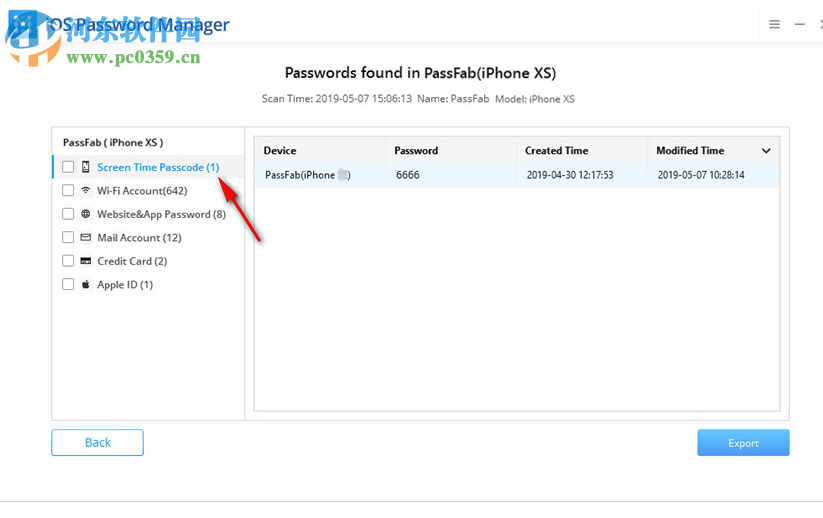Click the Website&App Password globe icon
Screen dimensions: 823x518
pos(86,214)
